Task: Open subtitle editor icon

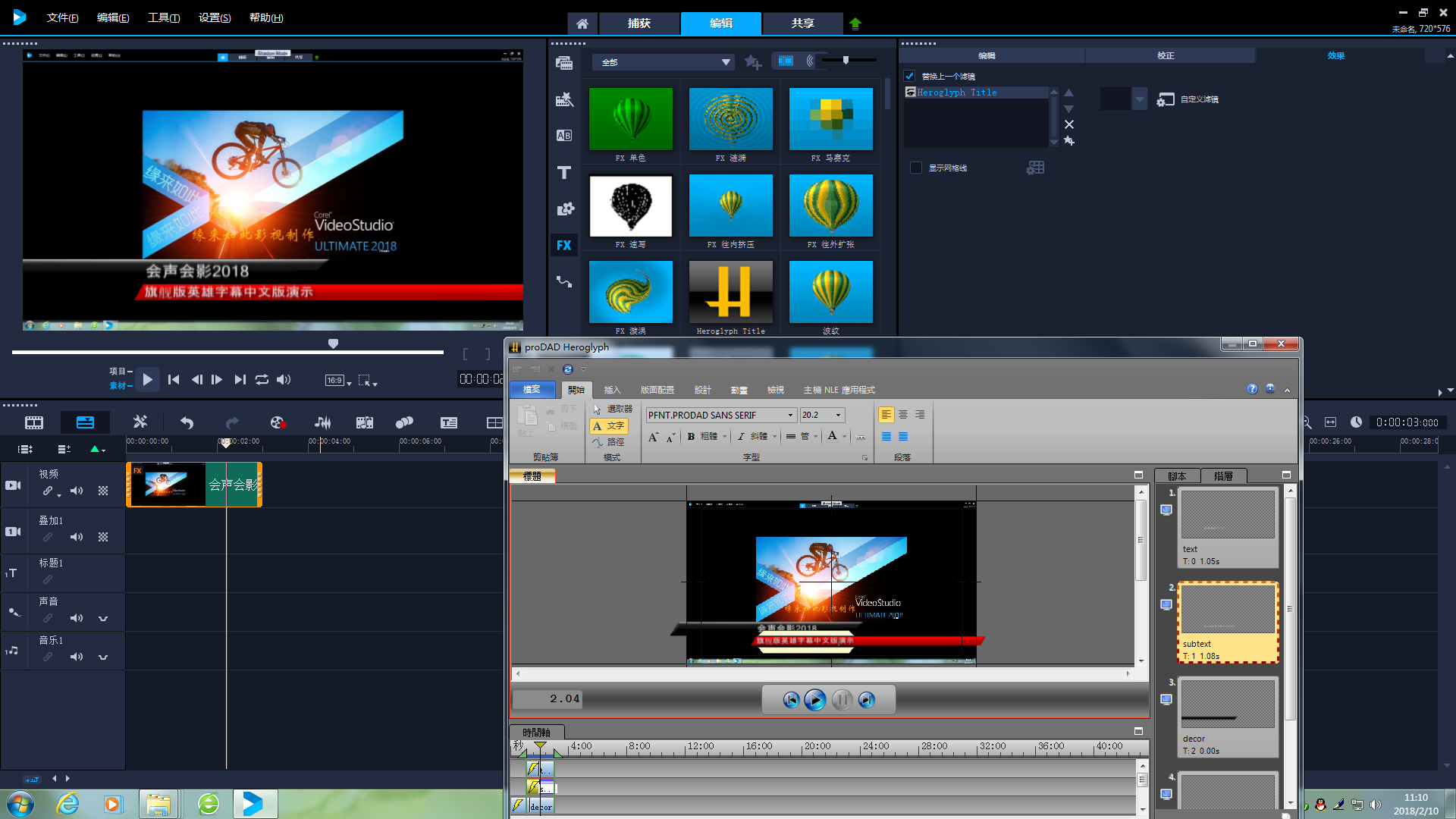Action: (449, 422)
